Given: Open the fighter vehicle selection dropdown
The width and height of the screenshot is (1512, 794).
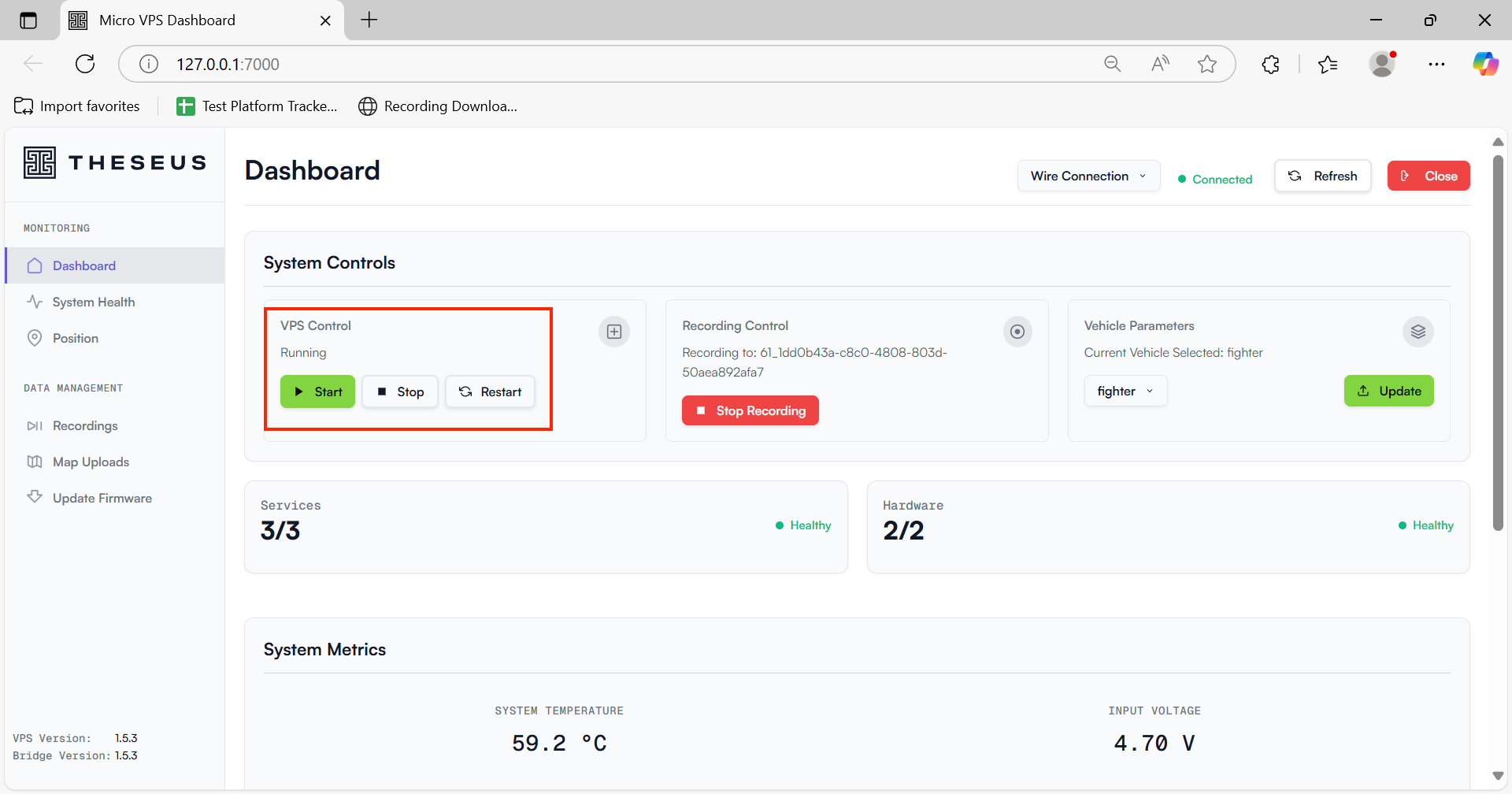Looking at the screenshot, I should point(1125,391).
